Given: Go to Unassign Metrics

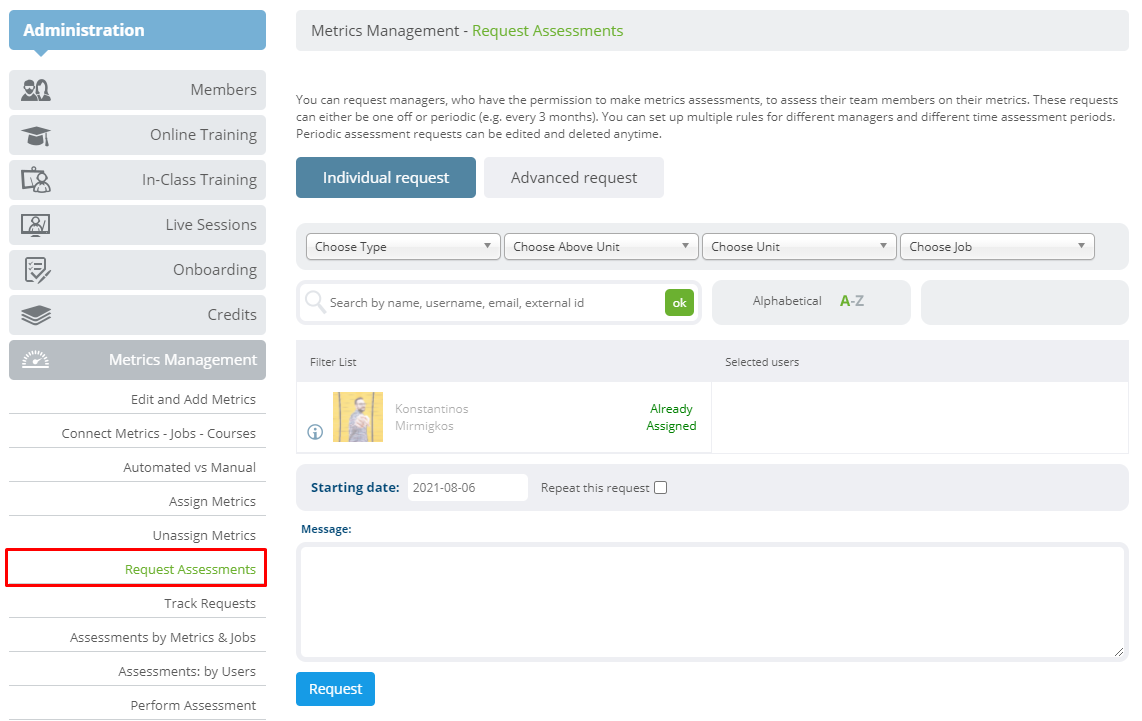Looking at the screenshot, I should pyautogui.click(x=204, y=535).
